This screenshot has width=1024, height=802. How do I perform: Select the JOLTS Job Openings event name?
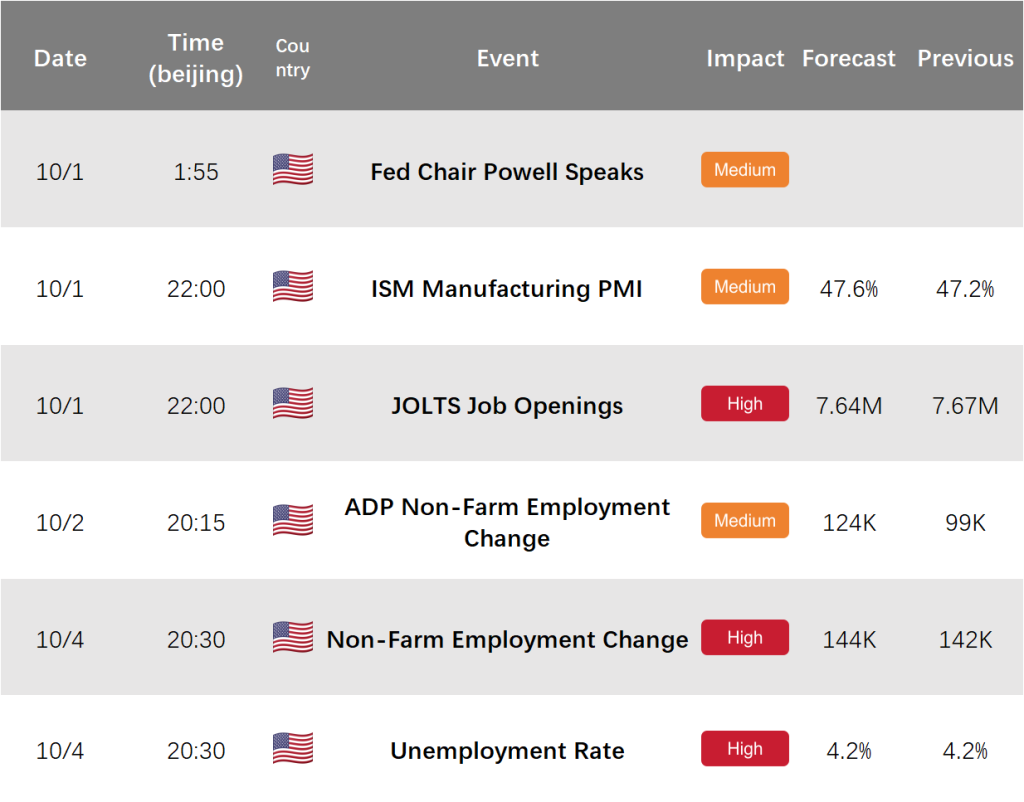[507, 406]
